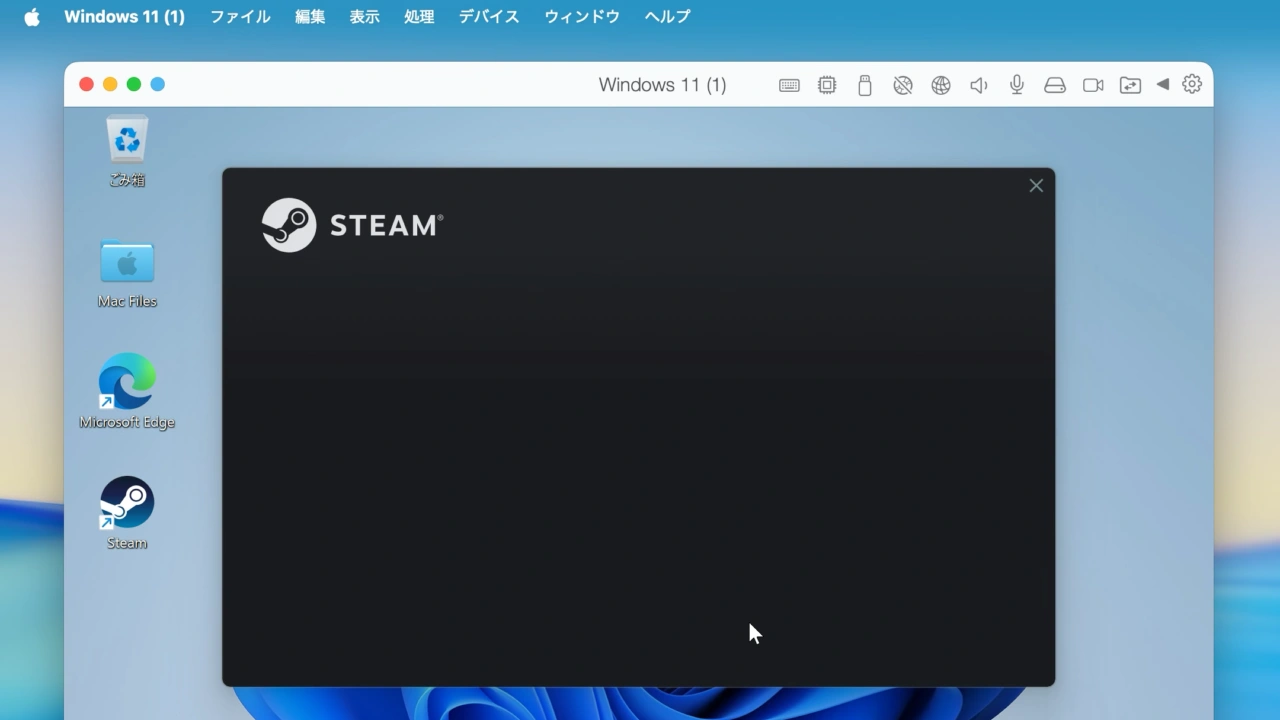Click the camera device icon
Image resolution: width=1280 pixels, height=720 pixels.
coord(1092,85)
